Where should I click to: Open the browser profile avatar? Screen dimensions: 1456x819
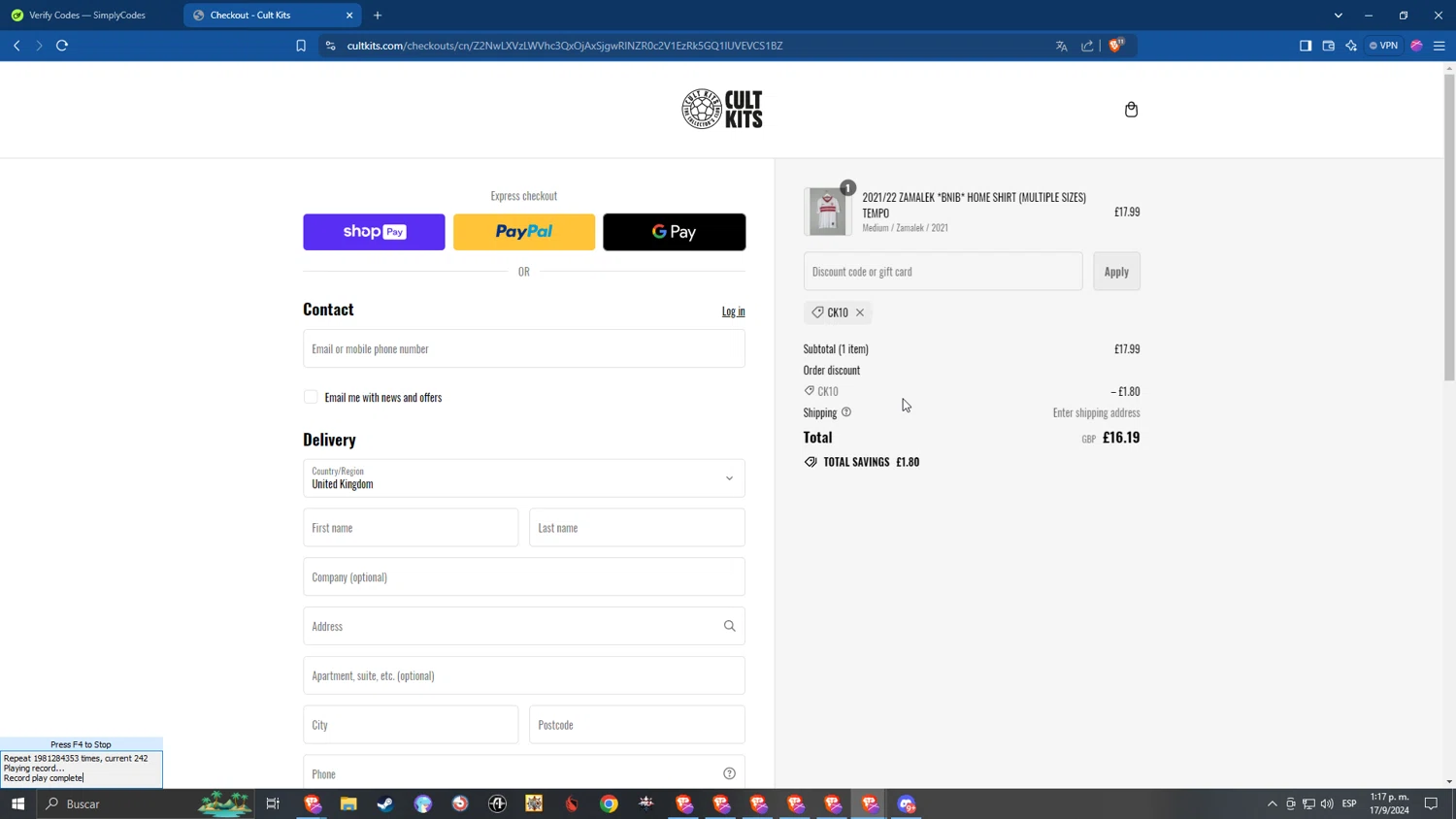click(1417, 46)
